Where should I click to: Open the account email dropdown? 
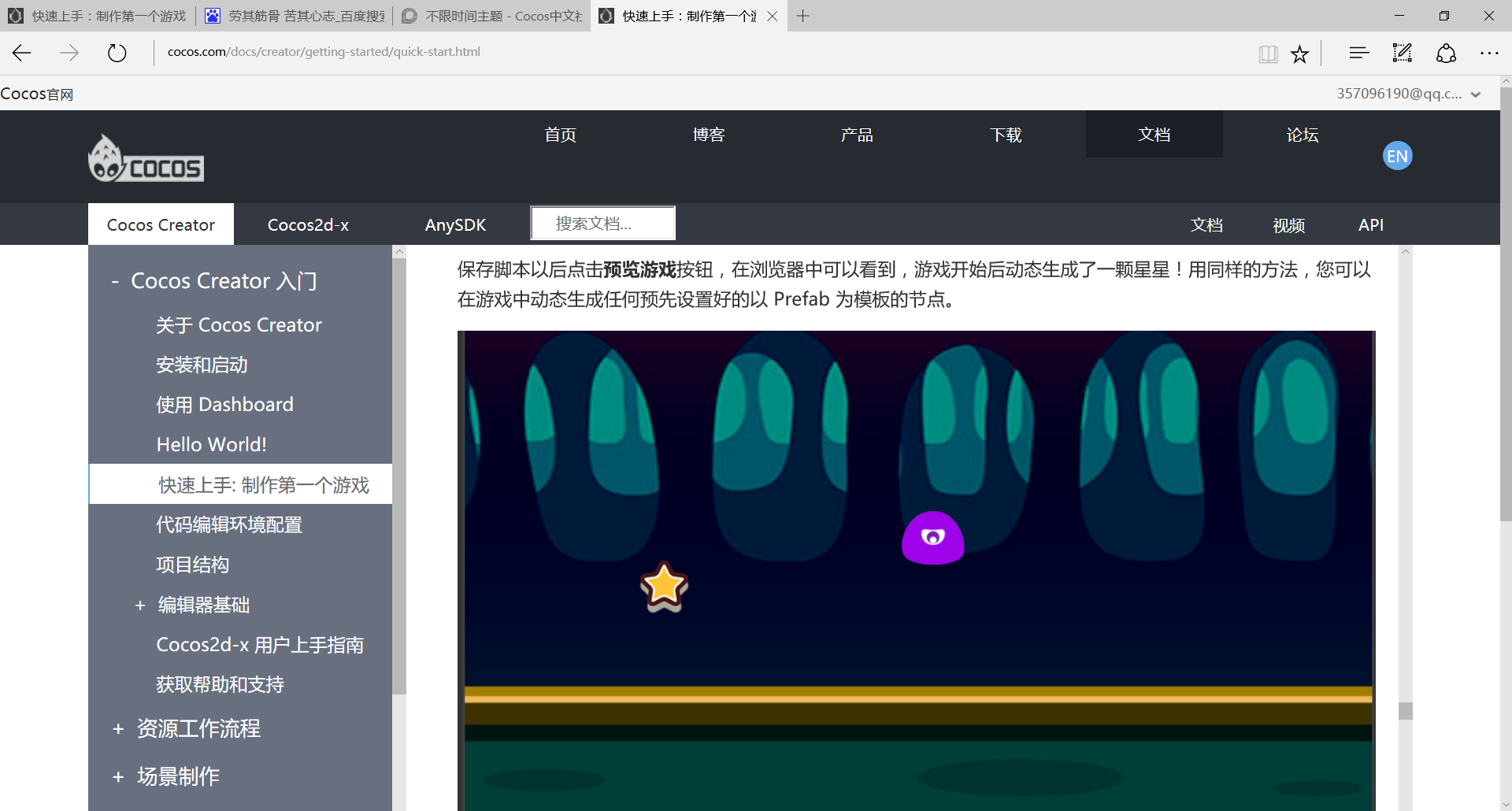(1408, 94)
